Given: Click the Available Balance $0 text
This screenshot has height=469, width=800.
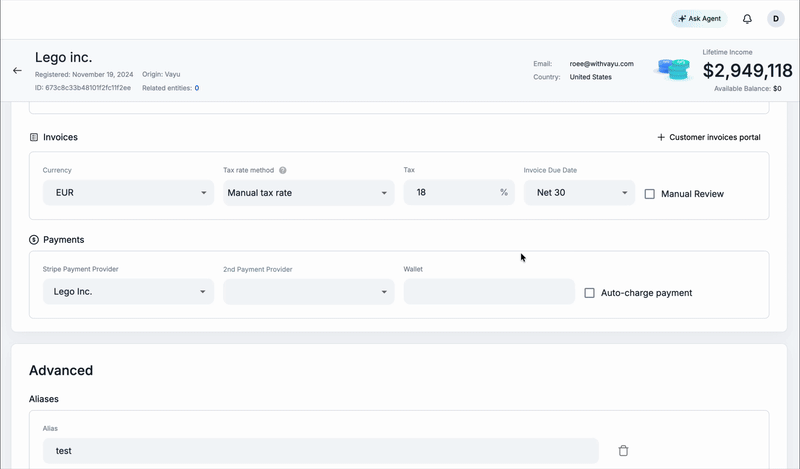Looking at the screenshot, I should 747,89.
